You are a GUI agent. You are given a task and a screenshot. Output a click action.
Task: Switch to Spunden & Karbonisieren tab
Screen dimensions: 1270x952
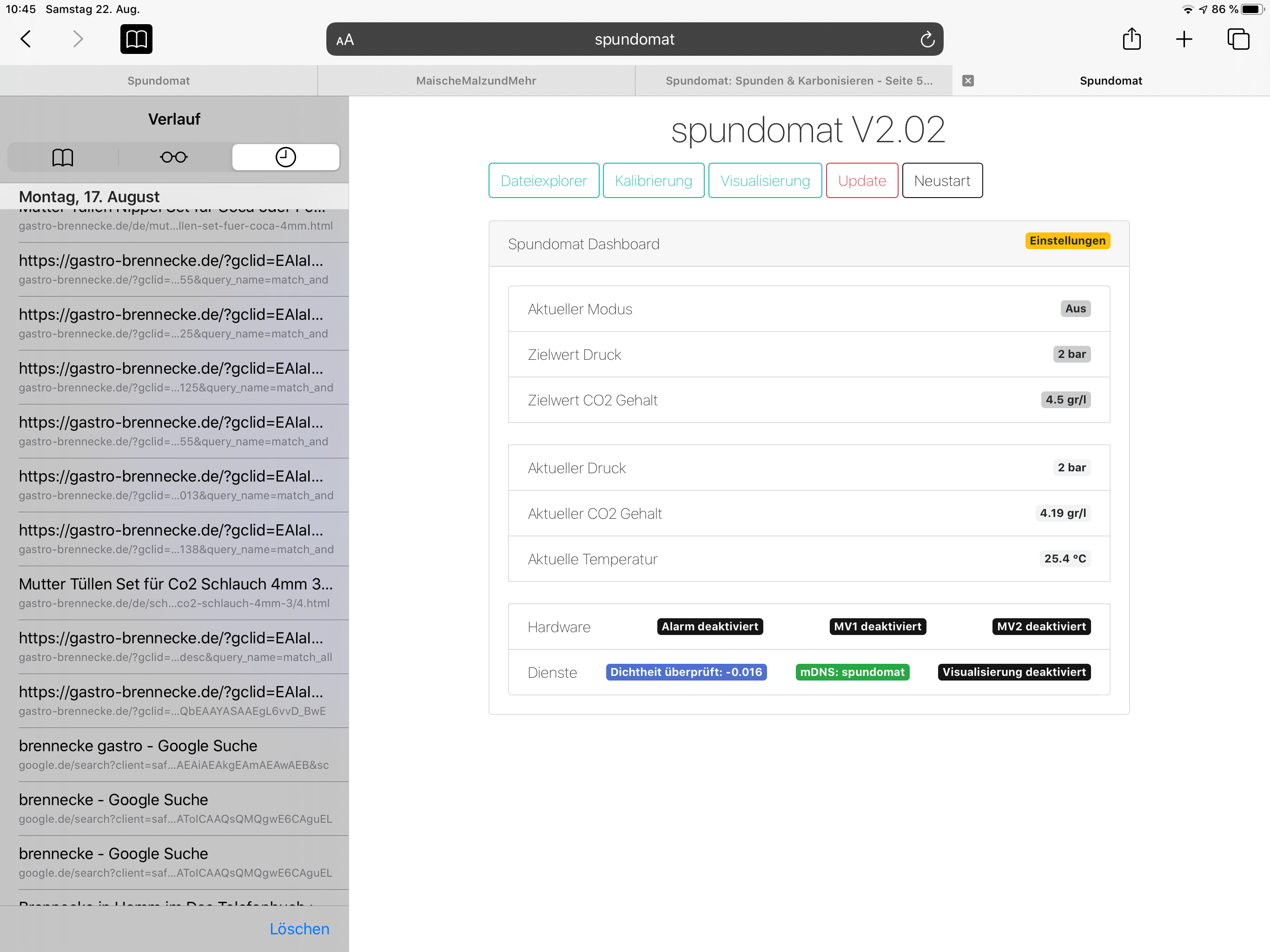798,80
